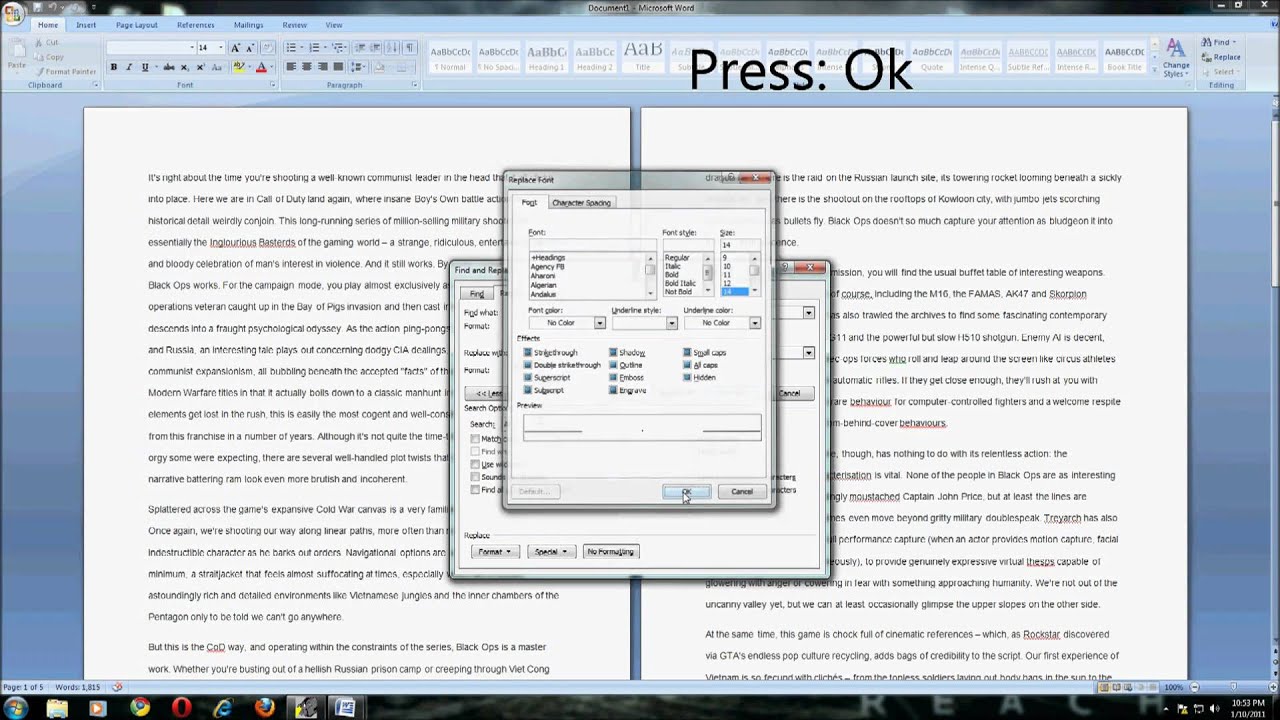Click the Change Styles icon
This screenshot has width=1280, height=720.
pyautogui.click(x=1175, y=58)
